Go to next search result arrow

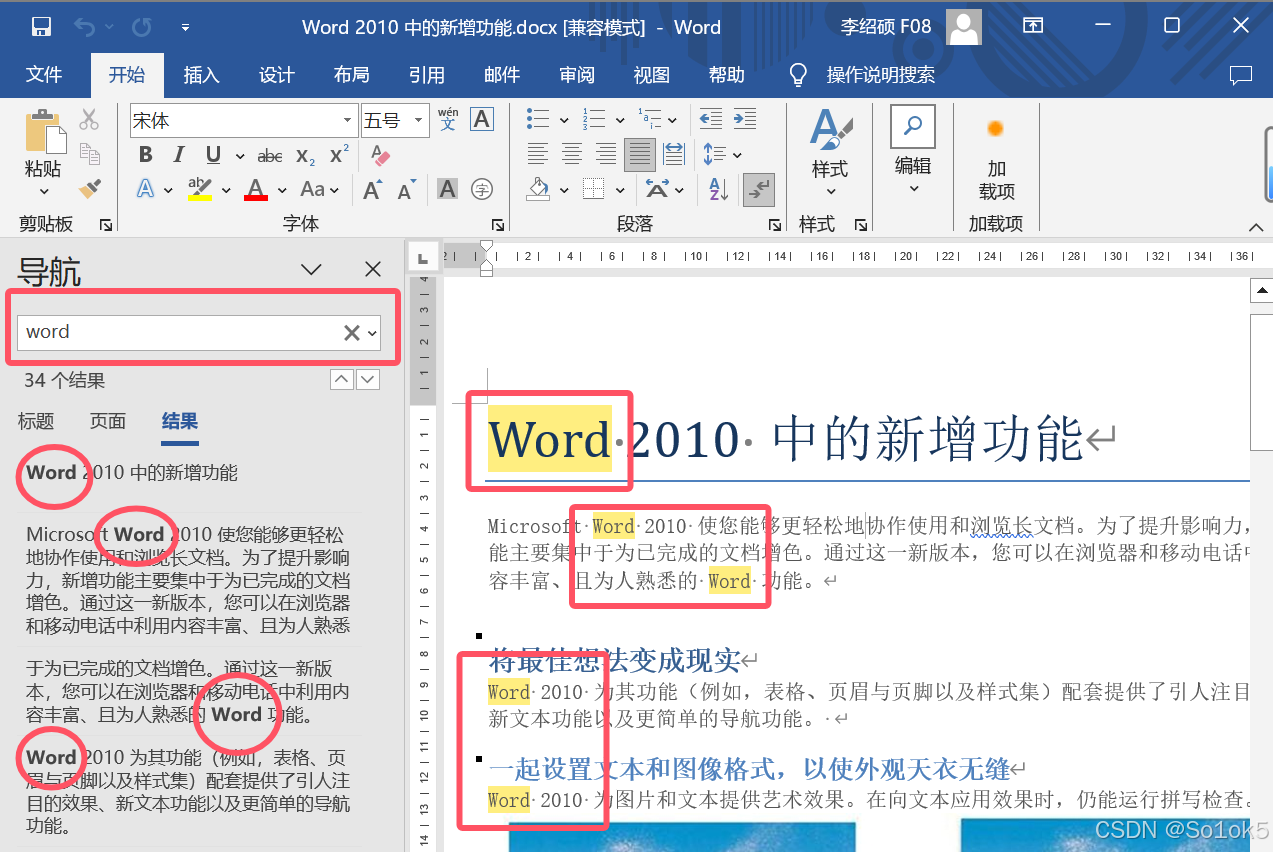pos(368,379)
